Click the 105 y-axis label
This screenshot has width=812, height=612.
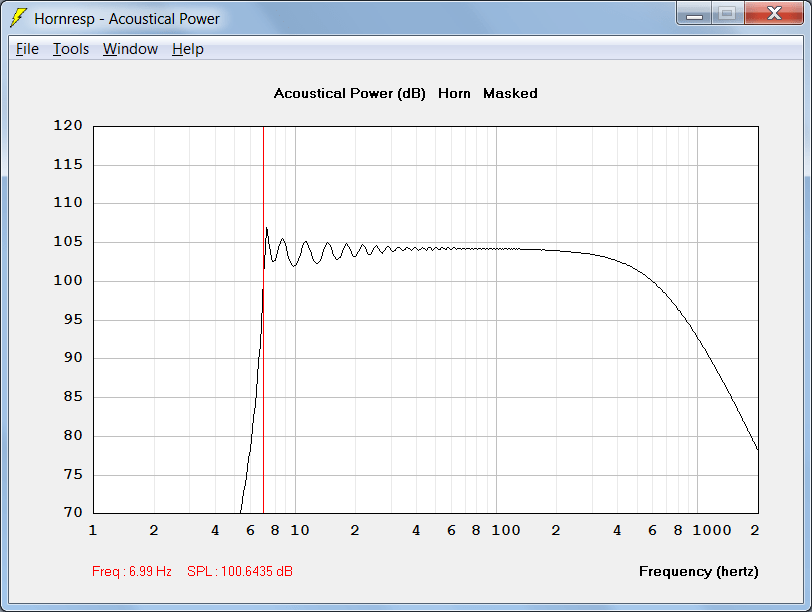[x=68, y=241]
